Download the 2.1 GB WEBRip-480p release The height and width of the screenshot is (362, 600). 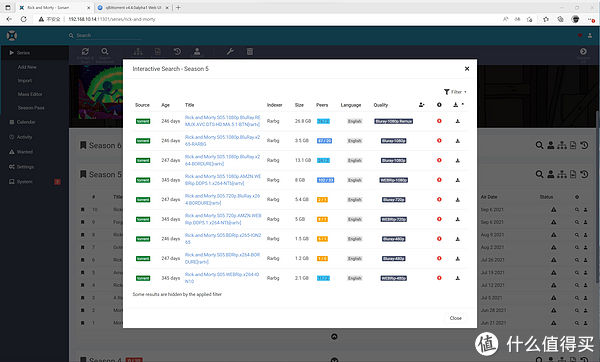pos(457,278)
